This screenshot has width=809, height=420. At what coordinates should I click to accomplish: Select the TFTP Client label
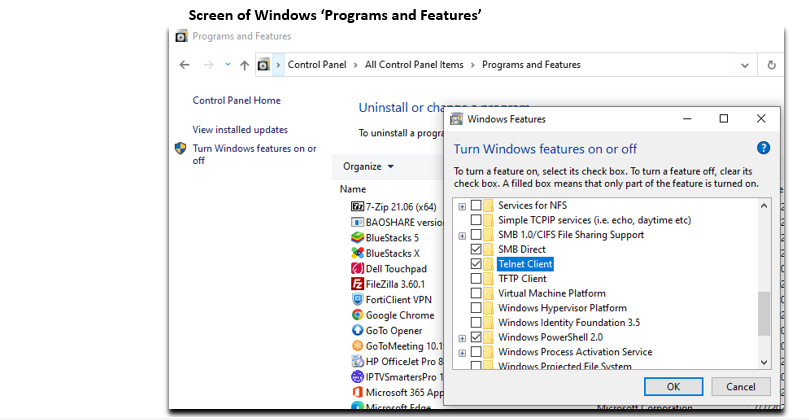(x=522, y=279)
